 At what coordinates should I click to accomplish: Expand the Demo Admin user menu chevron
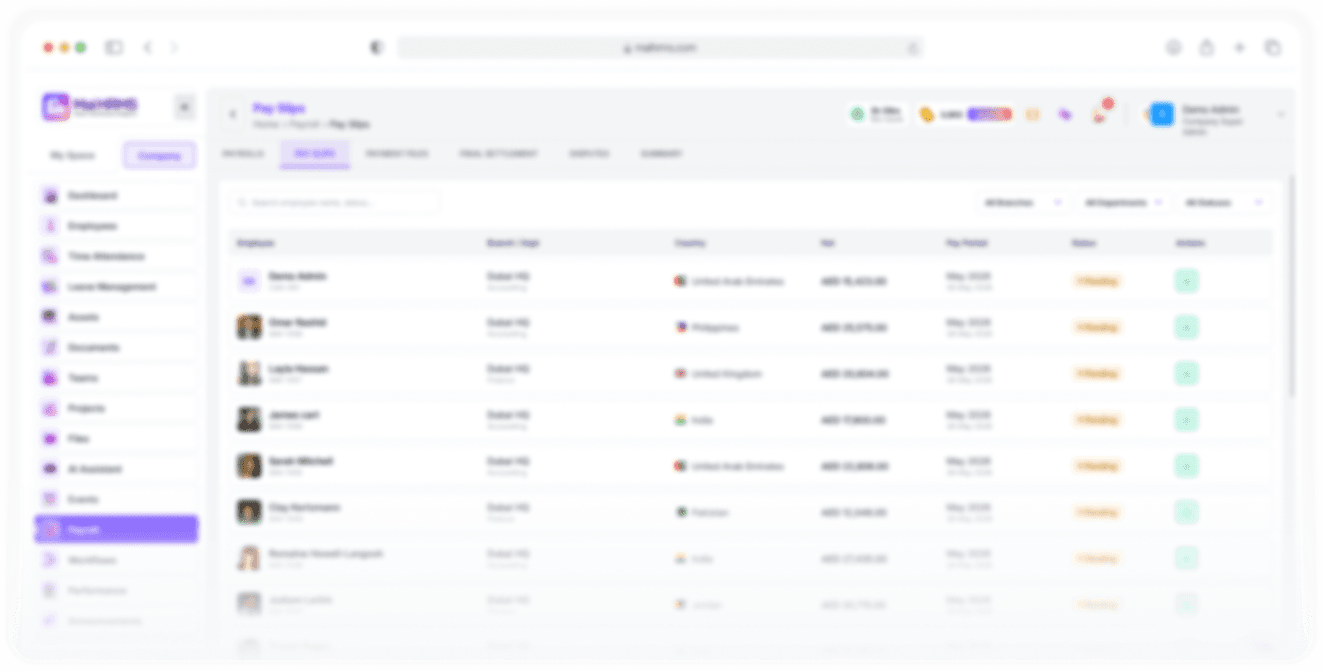click(x=1281, y=115)
